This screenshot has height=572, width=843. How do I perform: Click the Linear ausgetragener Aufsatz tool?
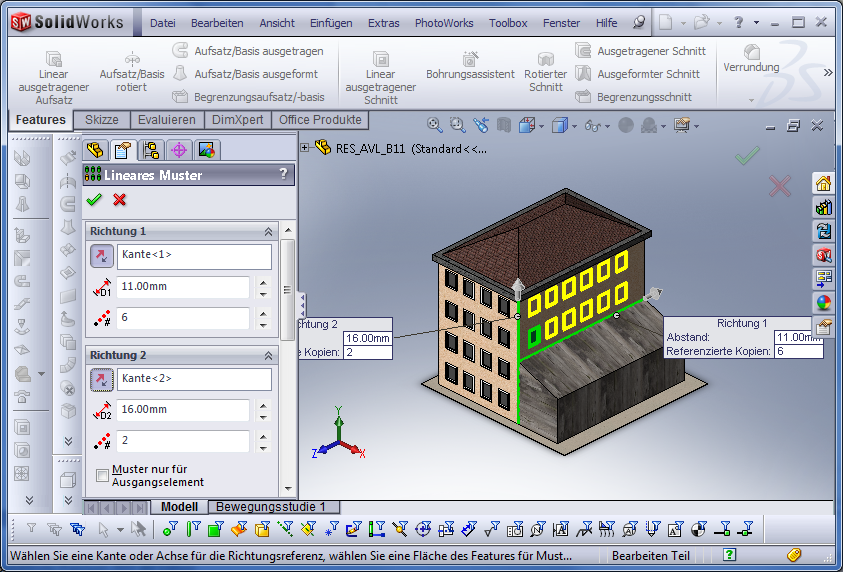54,74
